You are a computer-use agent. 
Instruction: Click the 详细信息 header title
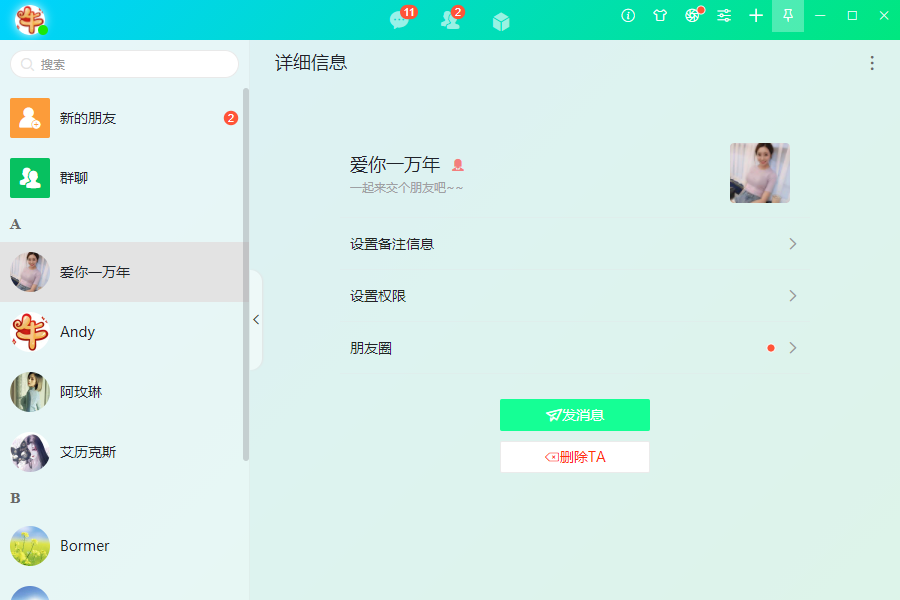pos(311,63)
